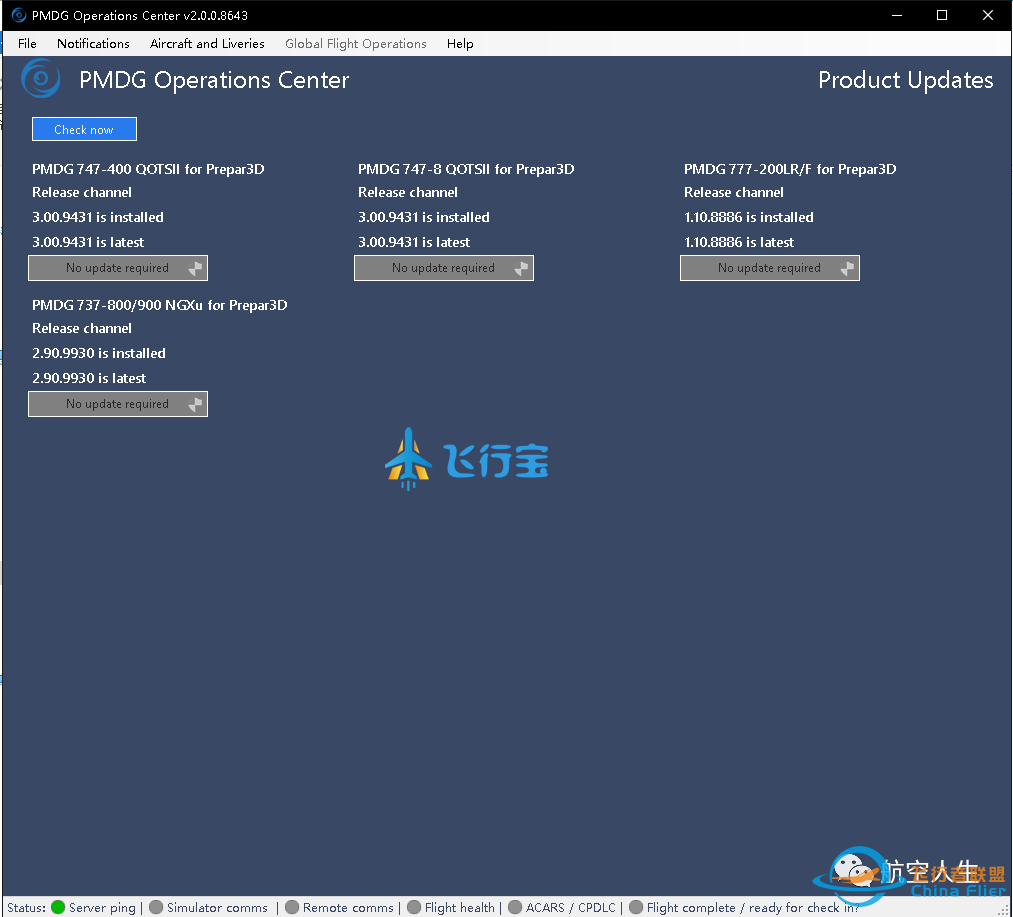Image resolution: width=1013 pixels, height=917 pixels.
Task: Click the Simulator comms status indicator
Action: click(156, 907)
